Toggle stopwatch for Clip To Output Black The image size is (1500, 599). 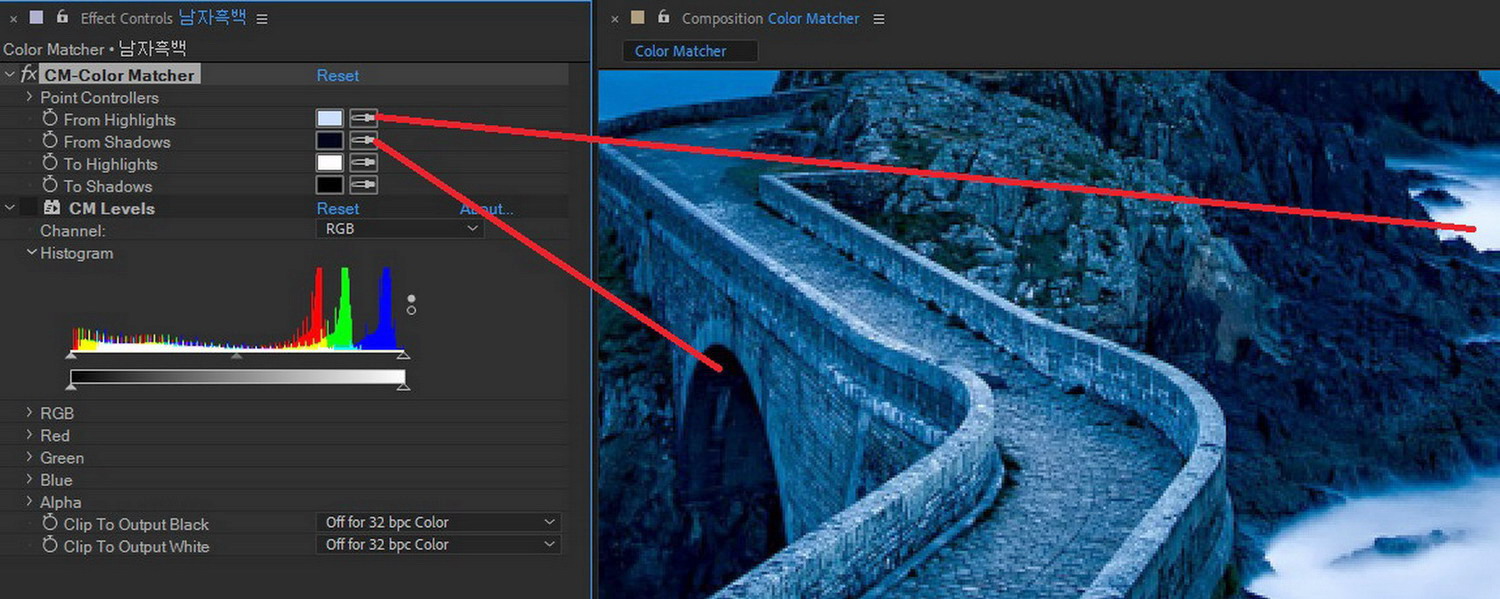[x=50, y=523]
